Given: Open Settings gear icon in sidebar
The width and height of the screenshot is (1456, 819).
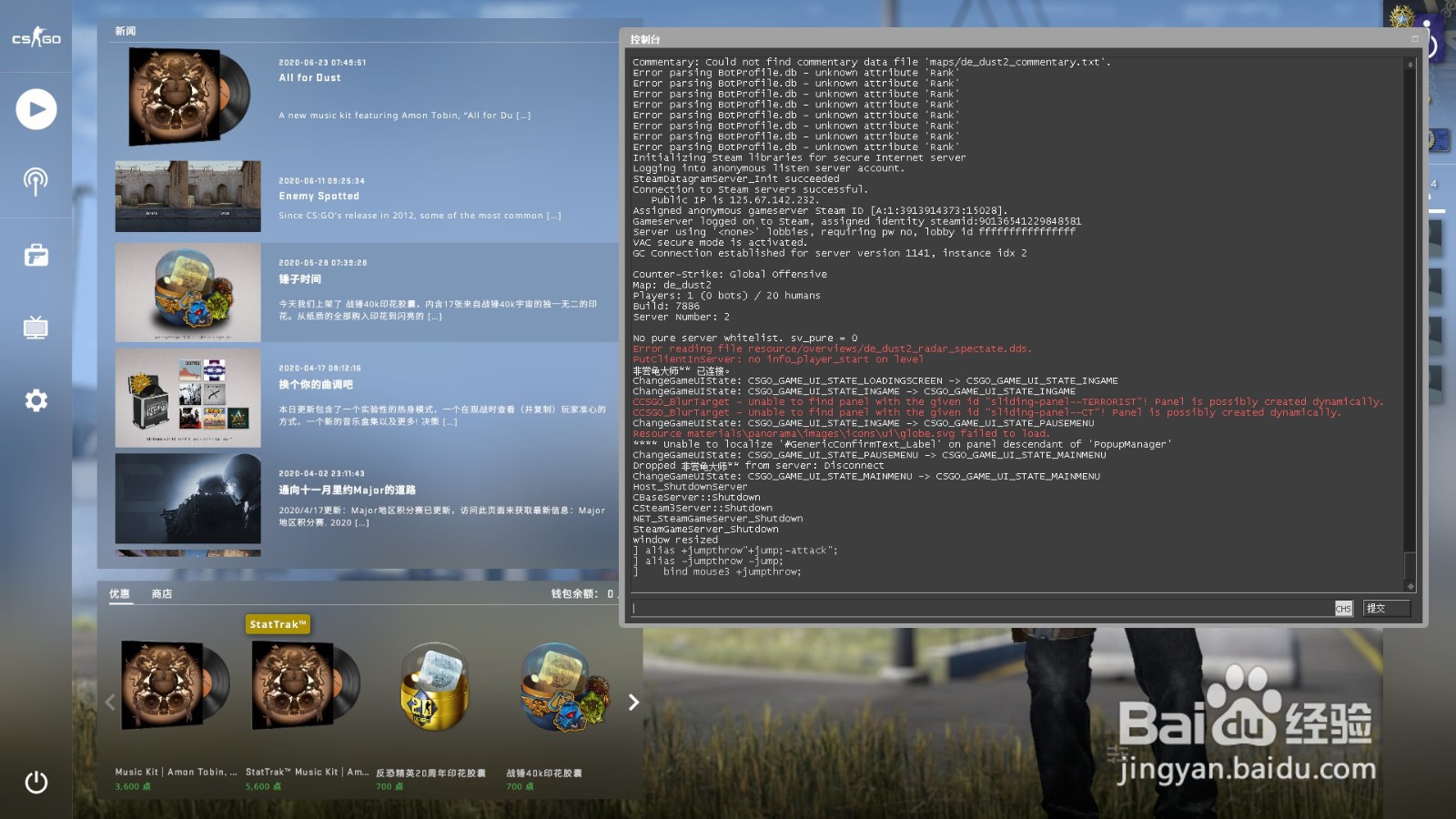Looking at the screenshot, I should click(x=36, y=400).
